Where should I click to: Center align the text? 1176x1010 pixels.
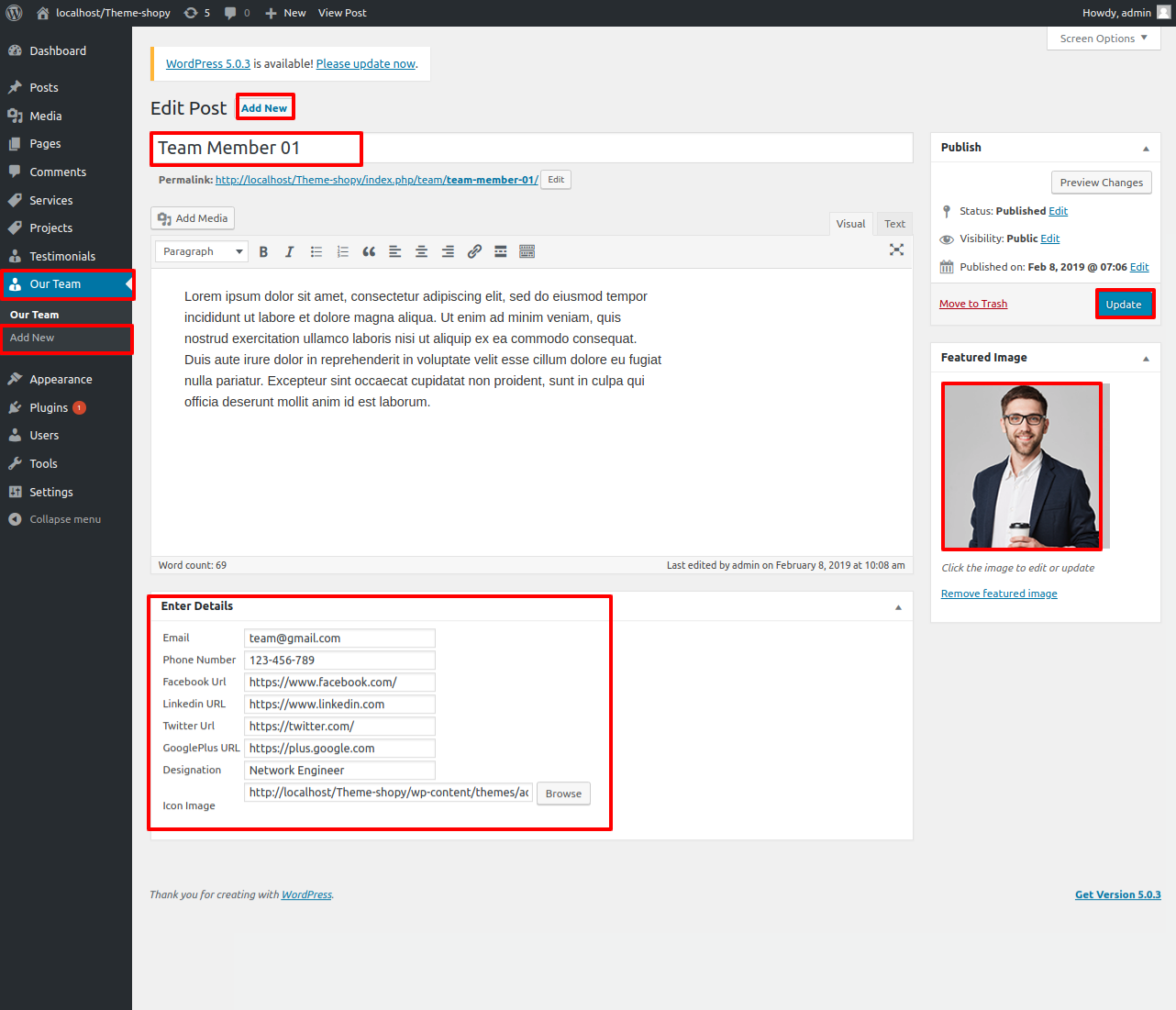[x=421, y=251]
